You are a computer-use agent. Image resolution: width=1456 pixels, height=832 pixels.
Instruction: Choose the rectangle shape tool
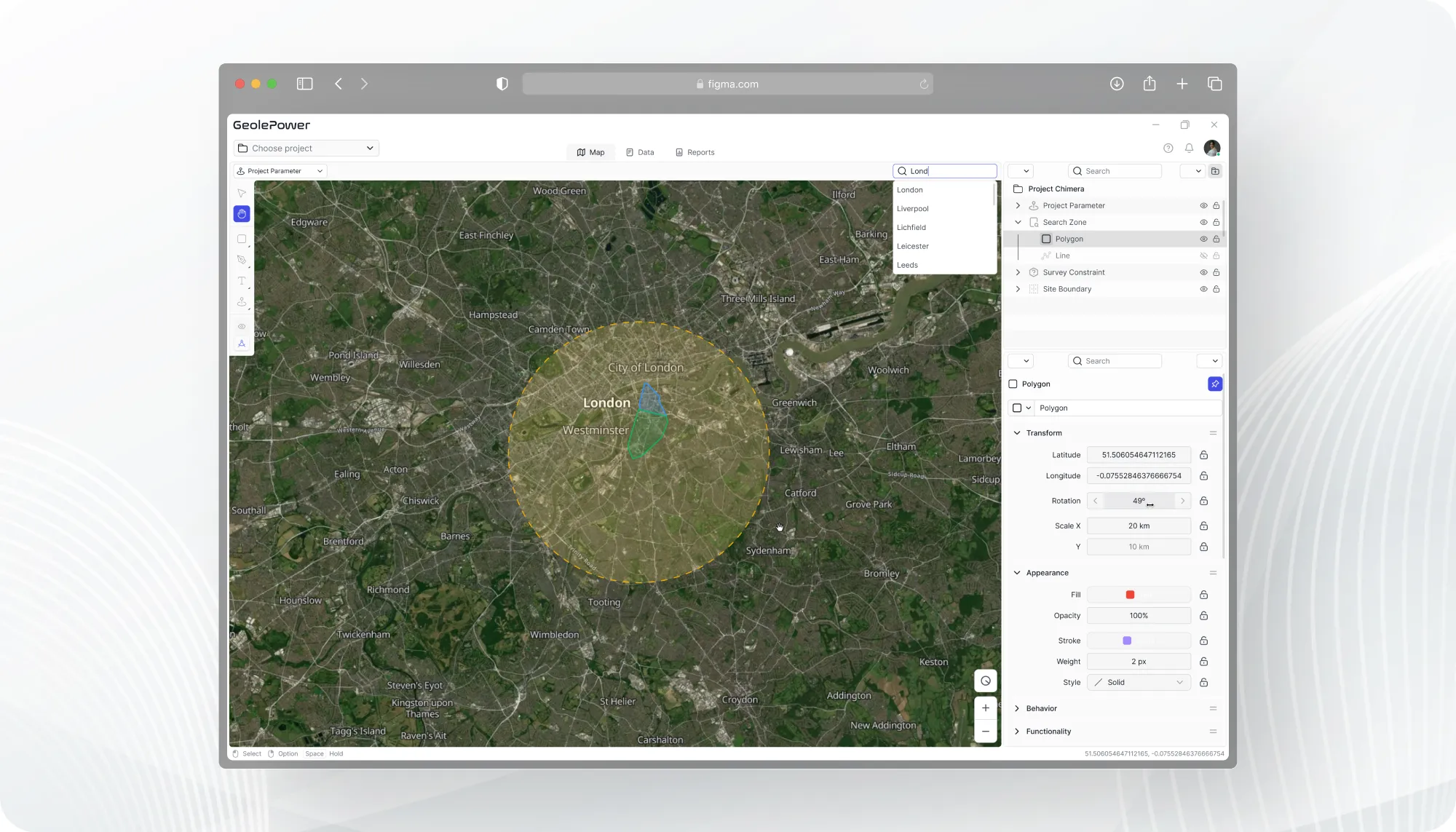point(242,239)
